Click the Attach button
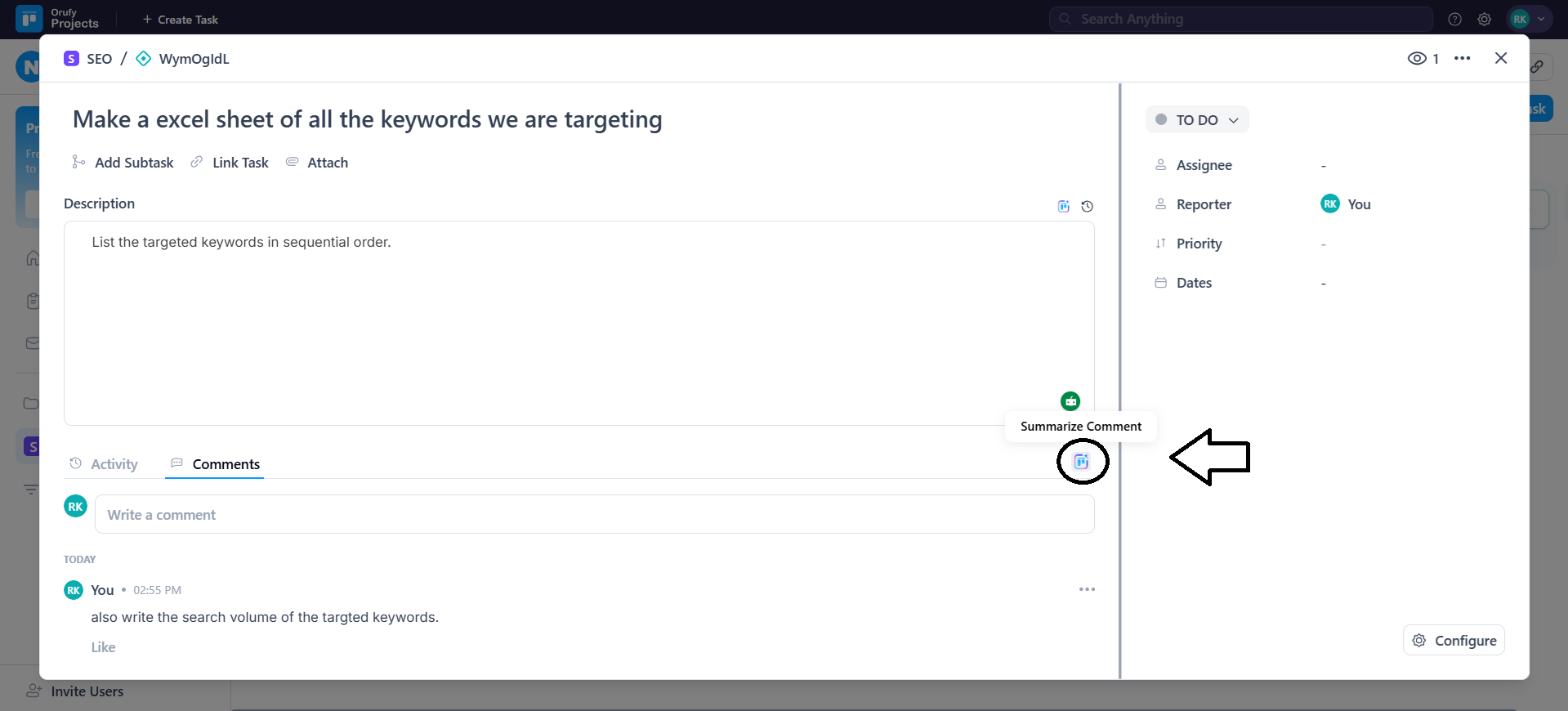Image resolution: width=1568 pixels, height=711 pixels. pyautogui.click(x=317, y=162)
